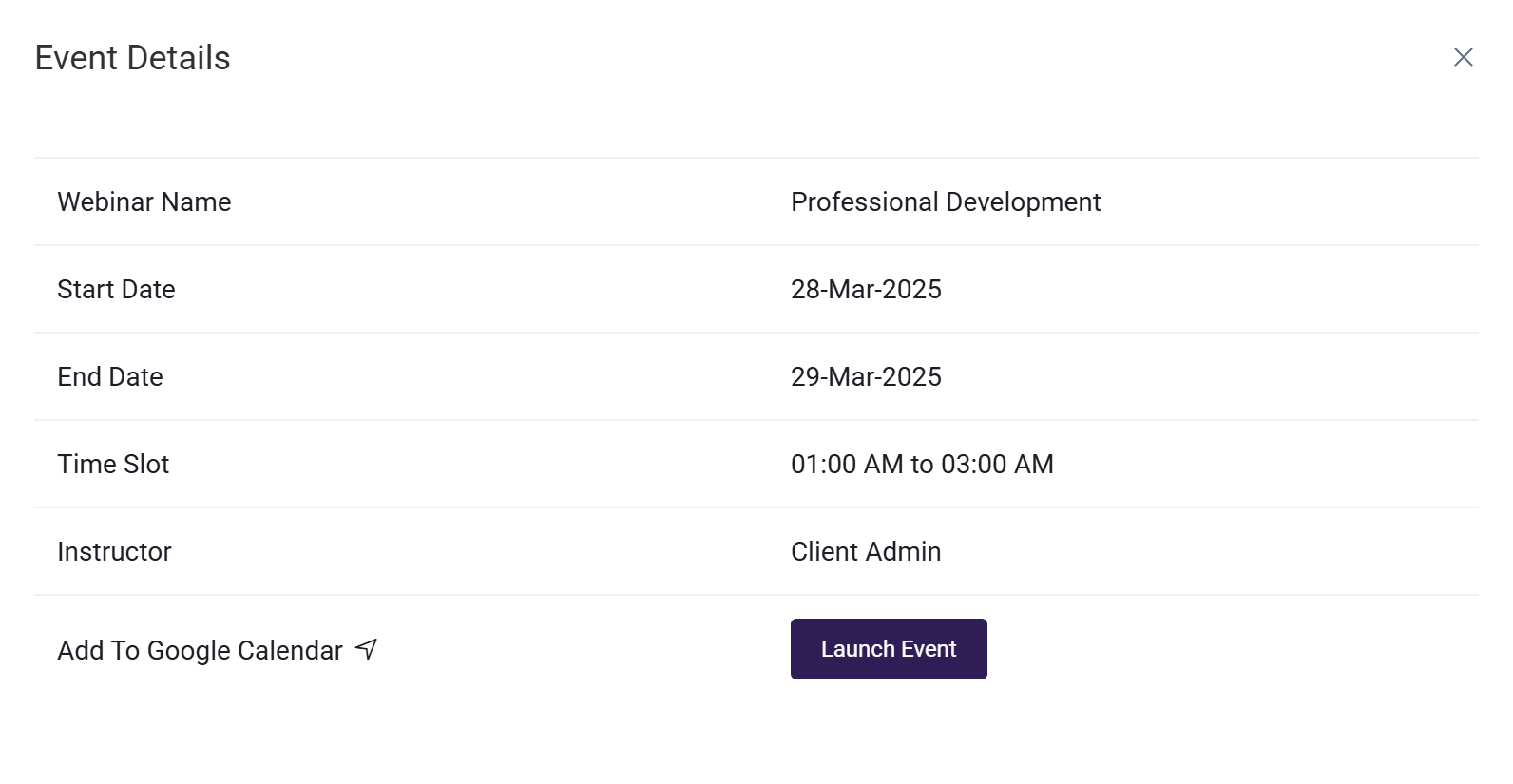
Task: Select the 29-Mar-2025 end date value
Action: (x=866, y=376)
